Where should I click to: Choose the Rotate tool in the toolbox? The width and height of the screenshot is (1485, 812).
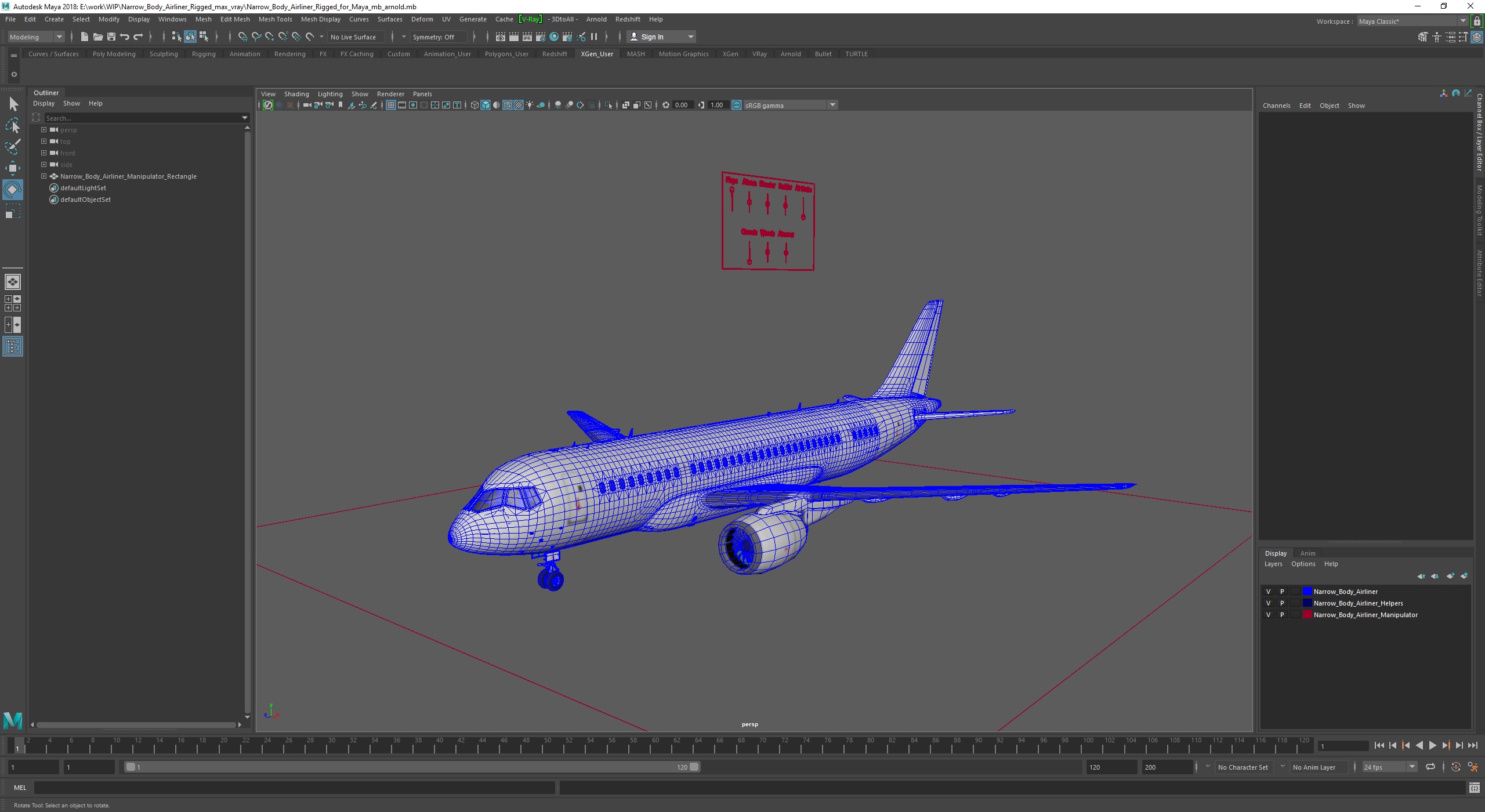click(x=13, y=190)
